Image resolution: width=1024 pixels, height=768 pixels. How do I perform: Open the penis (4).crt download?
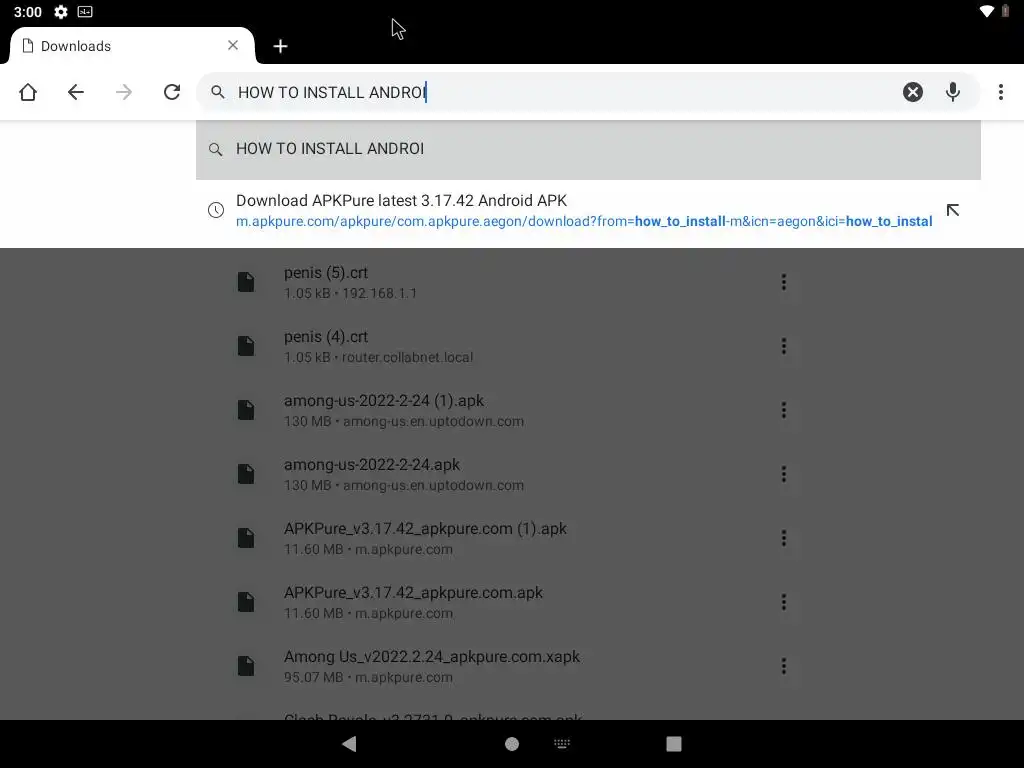(x=326, y=337)
